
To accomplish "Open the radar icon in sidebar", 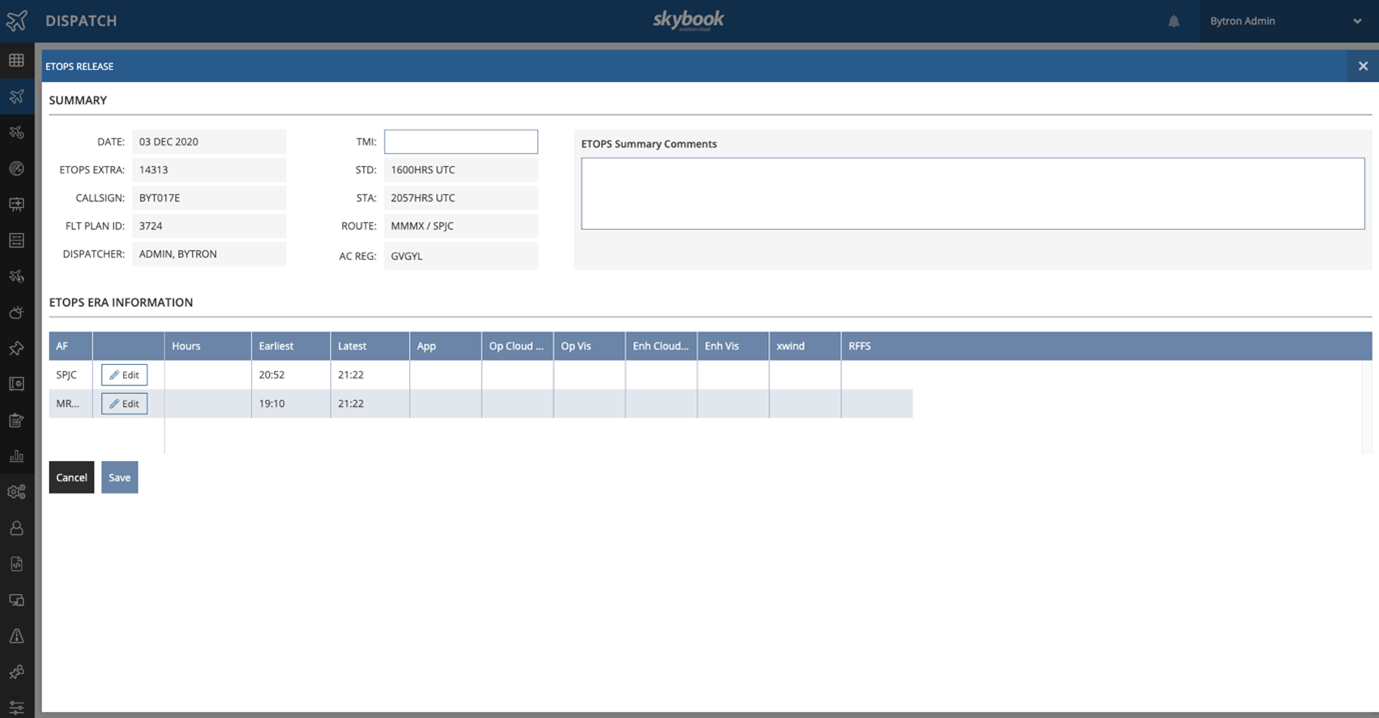I will click(17, 168).
